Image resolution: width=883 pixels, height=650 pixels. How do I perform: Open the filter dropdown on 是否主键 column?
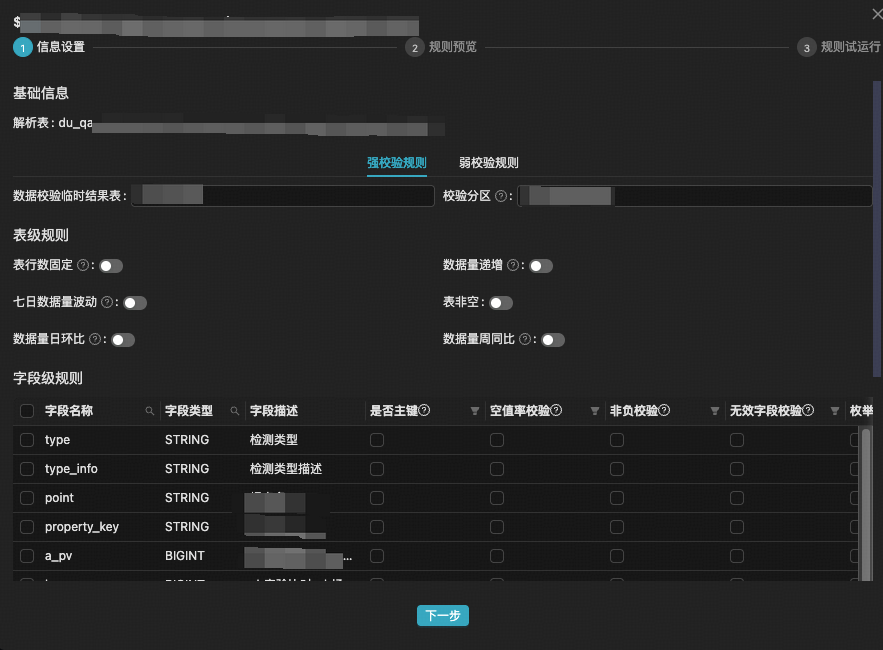[x=474, y=411]
